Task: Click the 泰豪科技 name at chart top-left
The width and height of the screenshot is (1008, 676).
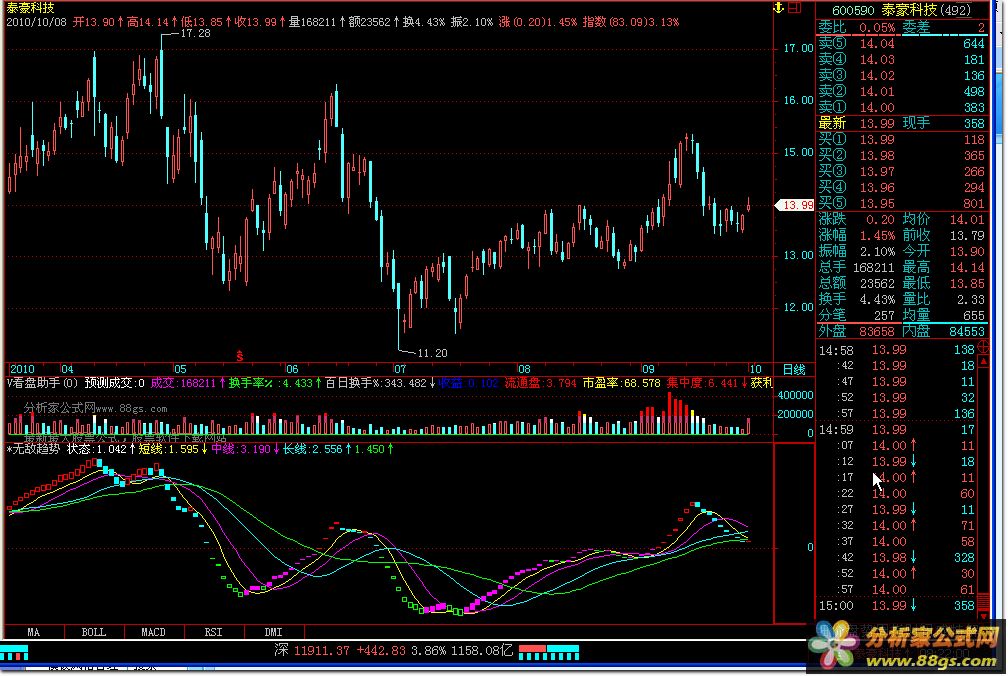Action: (x=30, y=8)
